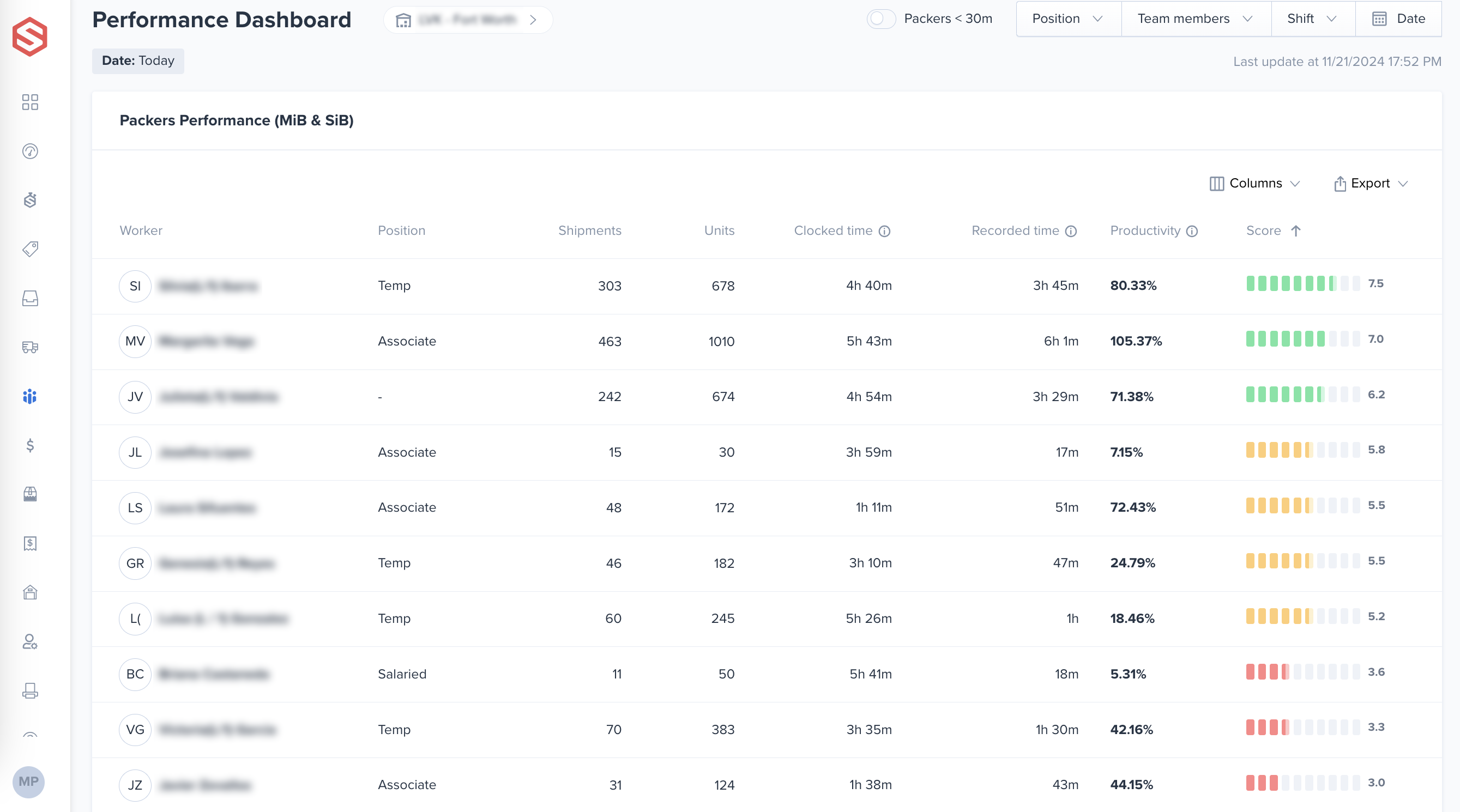Click the blurred worker name in JV row
The height and width of the screenshot is (812, 1460).
(218, 397)
